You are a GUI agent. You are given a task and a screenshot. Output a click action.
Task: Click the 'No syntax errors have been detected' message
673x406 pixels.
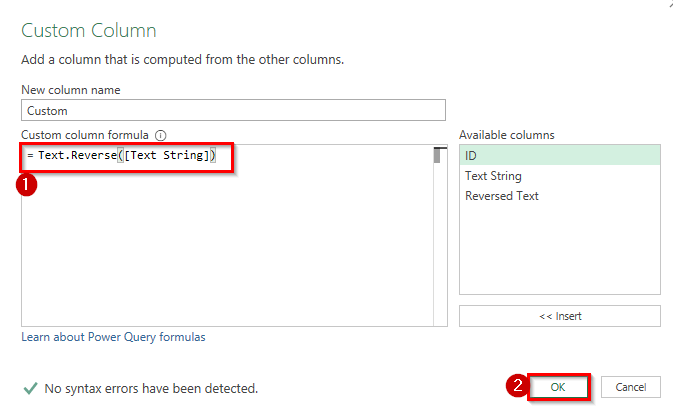pos(151,388)
